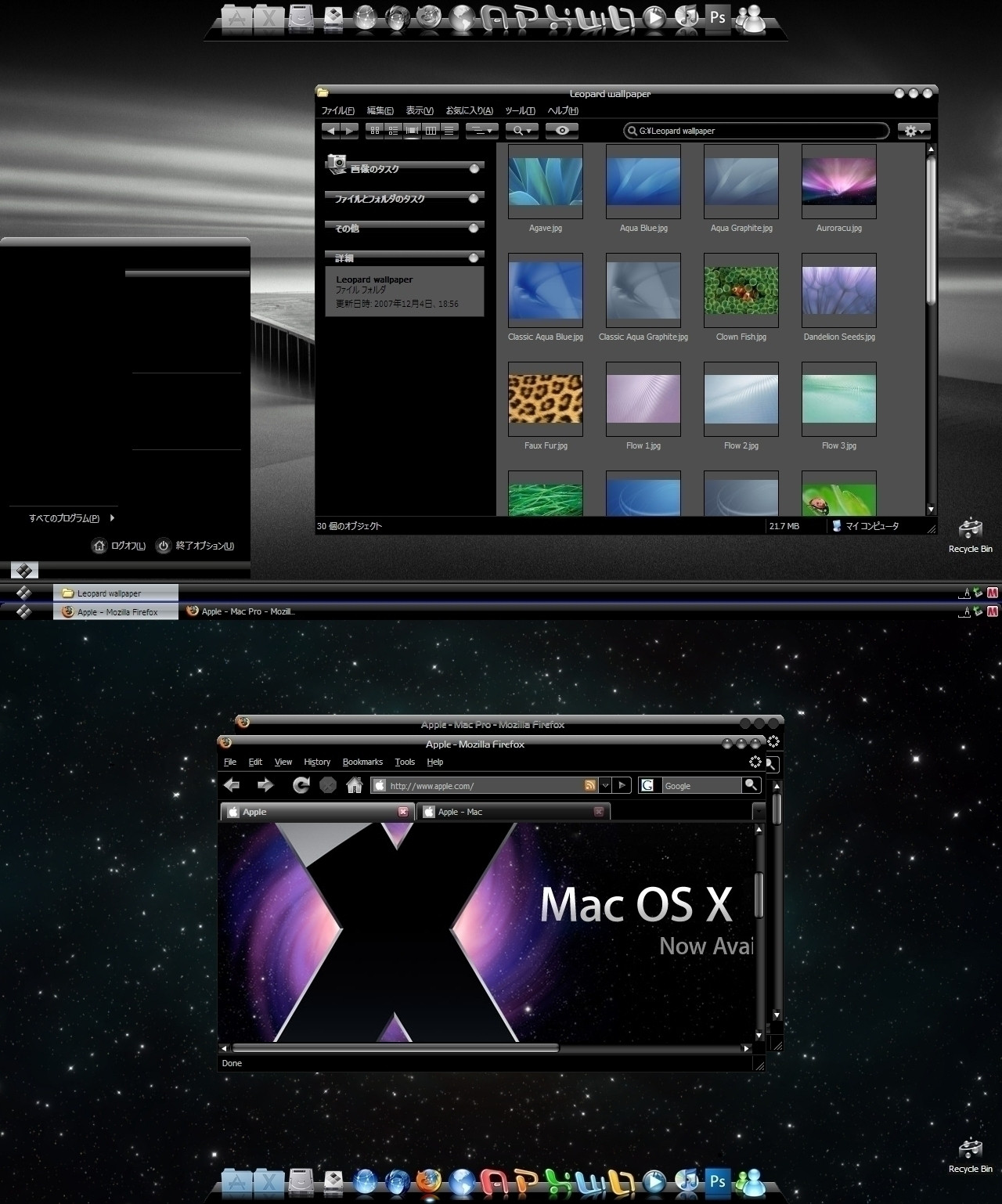Open the gear settings dropdown in explorer
The image size is (1002, 1204).
pos(914,131)
